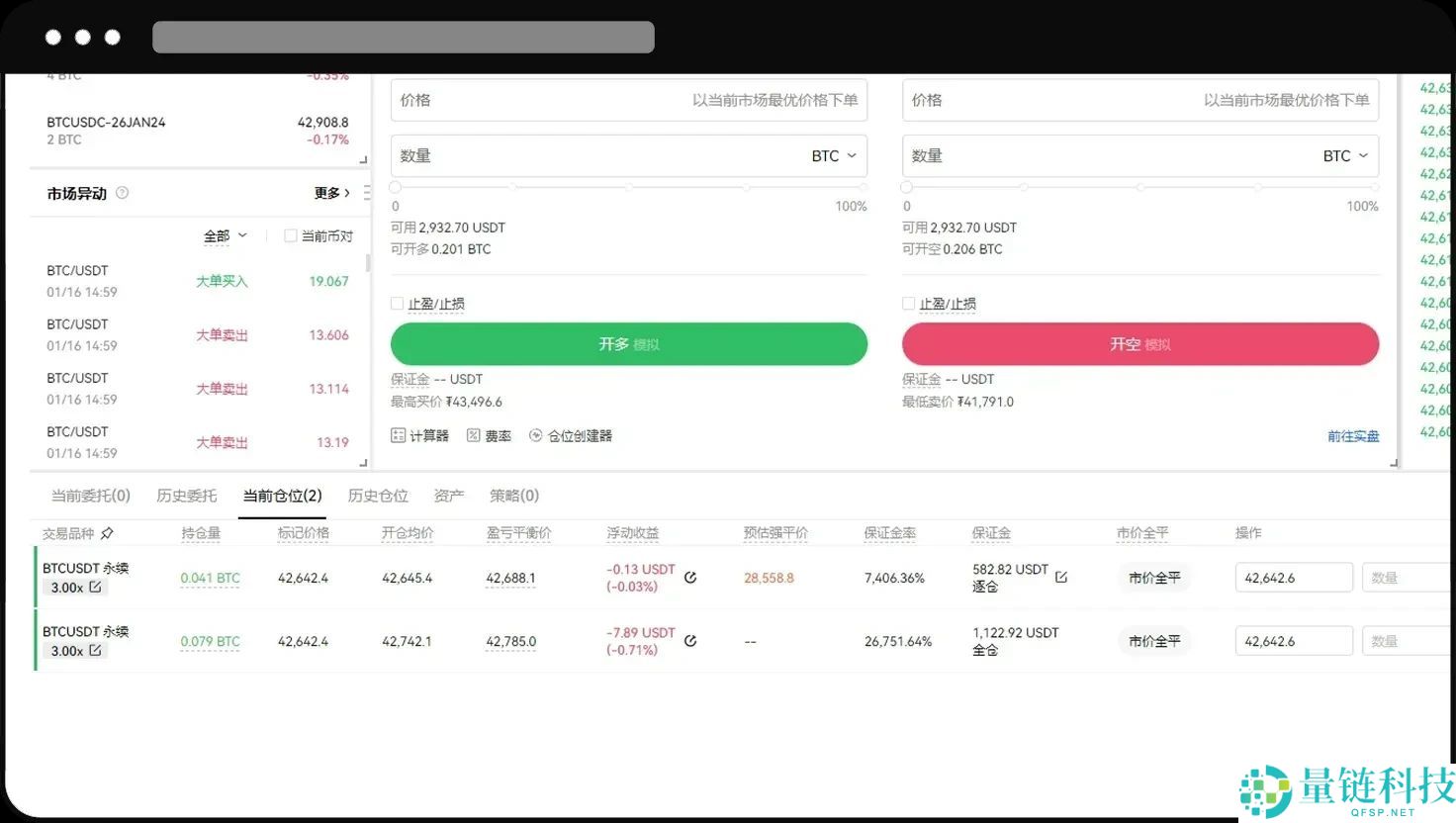
Task: Open the 3.00x leverage edit icon
Action: coord(95,587)
